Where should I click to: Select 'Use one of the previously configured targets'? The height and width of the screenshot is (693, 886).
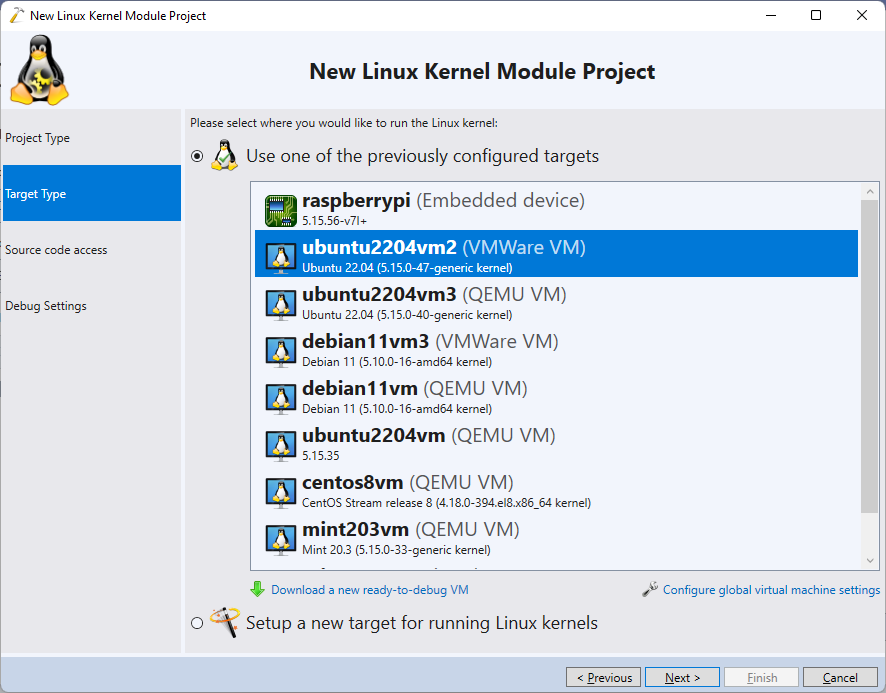click(x=197, y=156)
